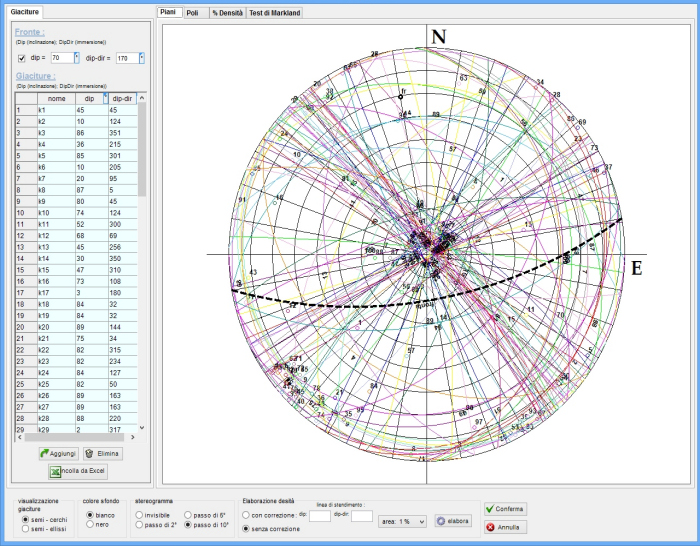The width and height of the screenshot is (700, 546).
Task: Click the dip value spinner arrow
Action: point(76,58)
